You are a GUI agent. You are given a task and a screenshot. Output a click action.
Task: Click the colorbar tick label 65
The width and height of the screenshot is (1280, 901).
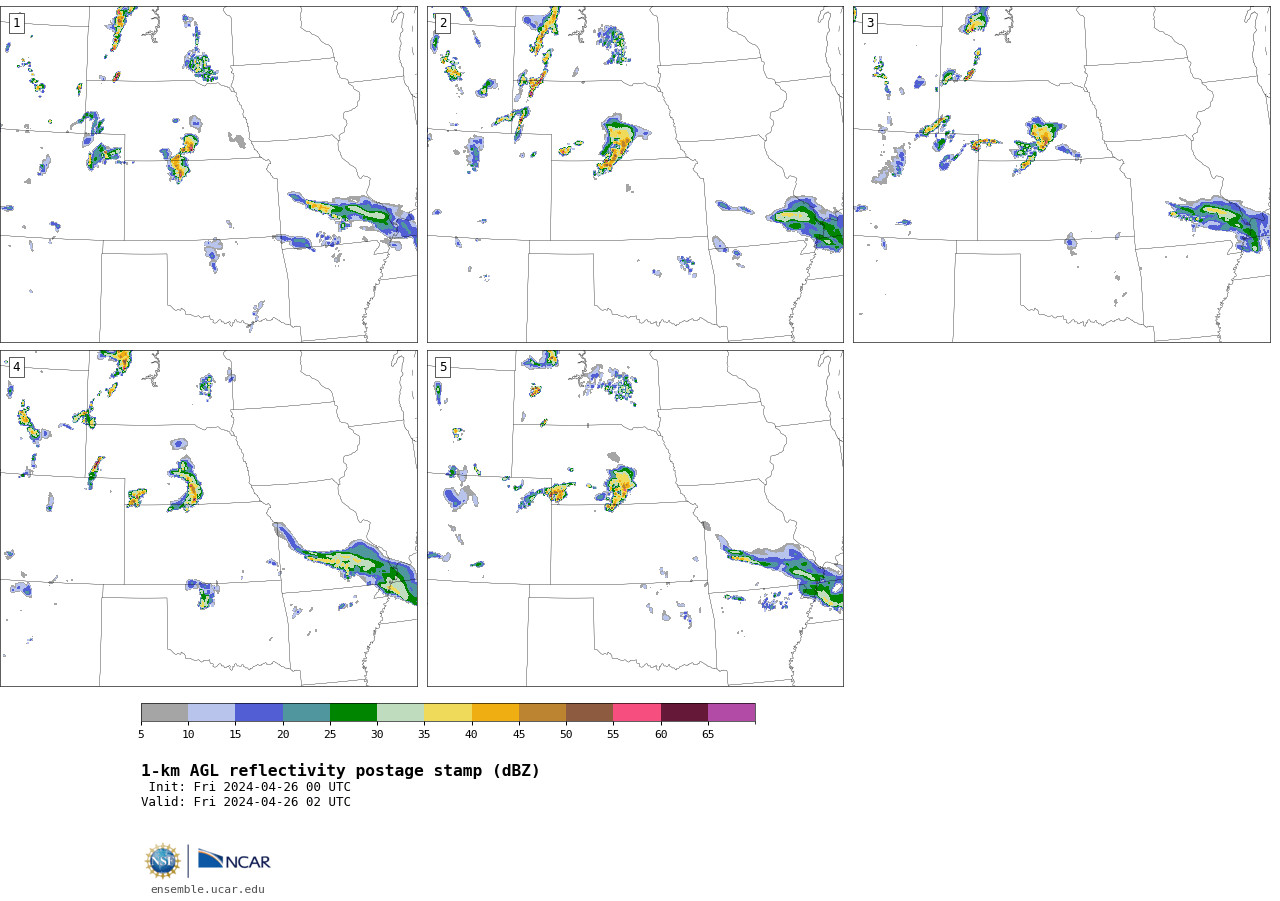click(x=708, y=735)
